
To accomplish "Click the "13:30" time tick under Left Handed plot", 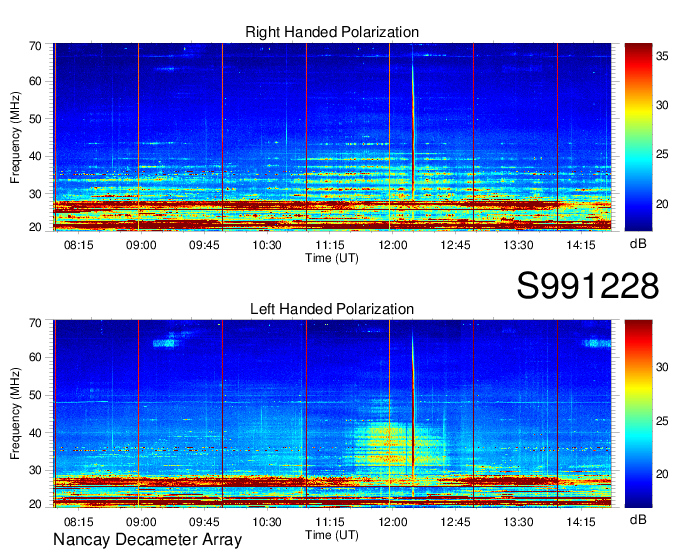I will 518,522.
